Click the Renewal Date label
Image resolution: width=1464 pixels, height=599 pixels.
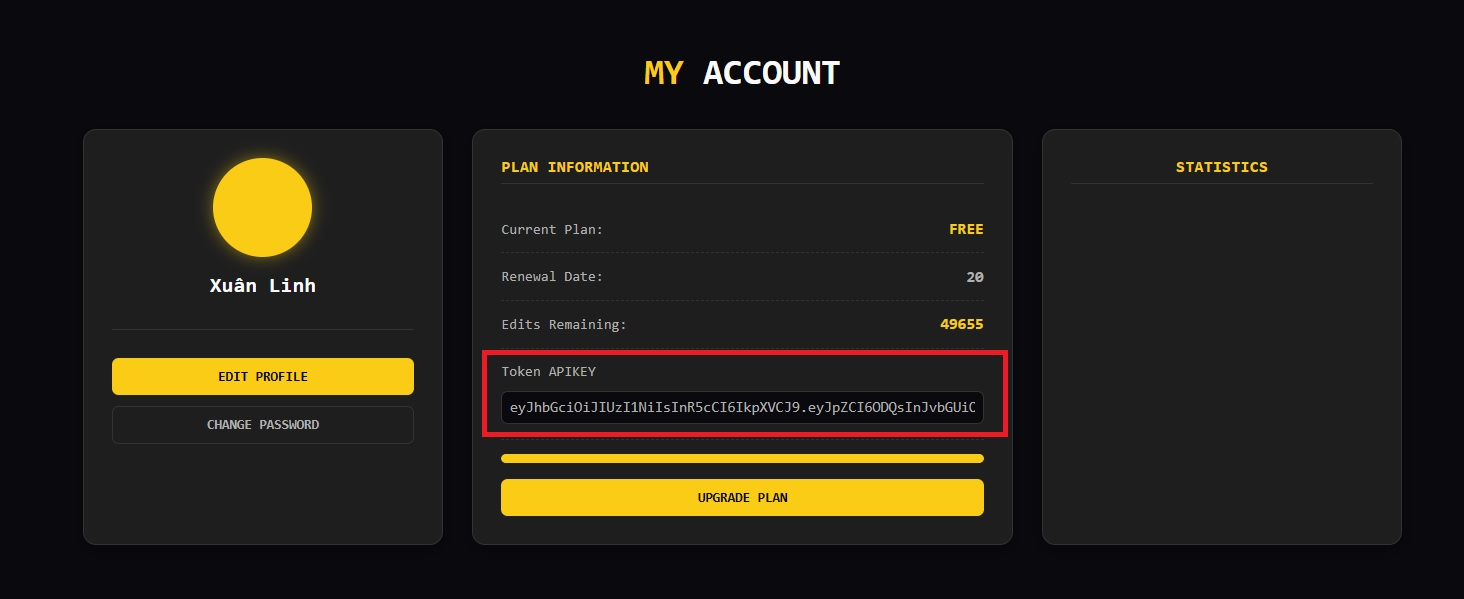click(552, 277)
